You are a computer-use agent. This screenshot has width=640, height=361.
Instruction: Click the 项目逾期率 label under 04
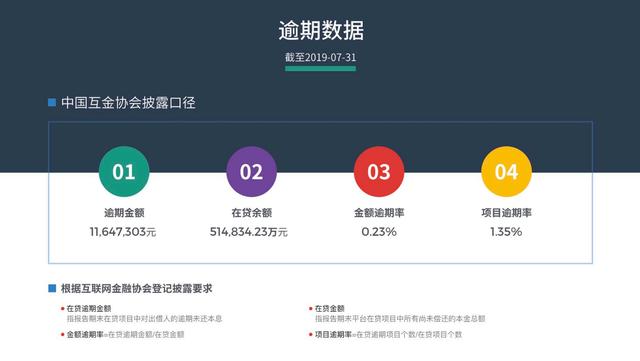507,213
